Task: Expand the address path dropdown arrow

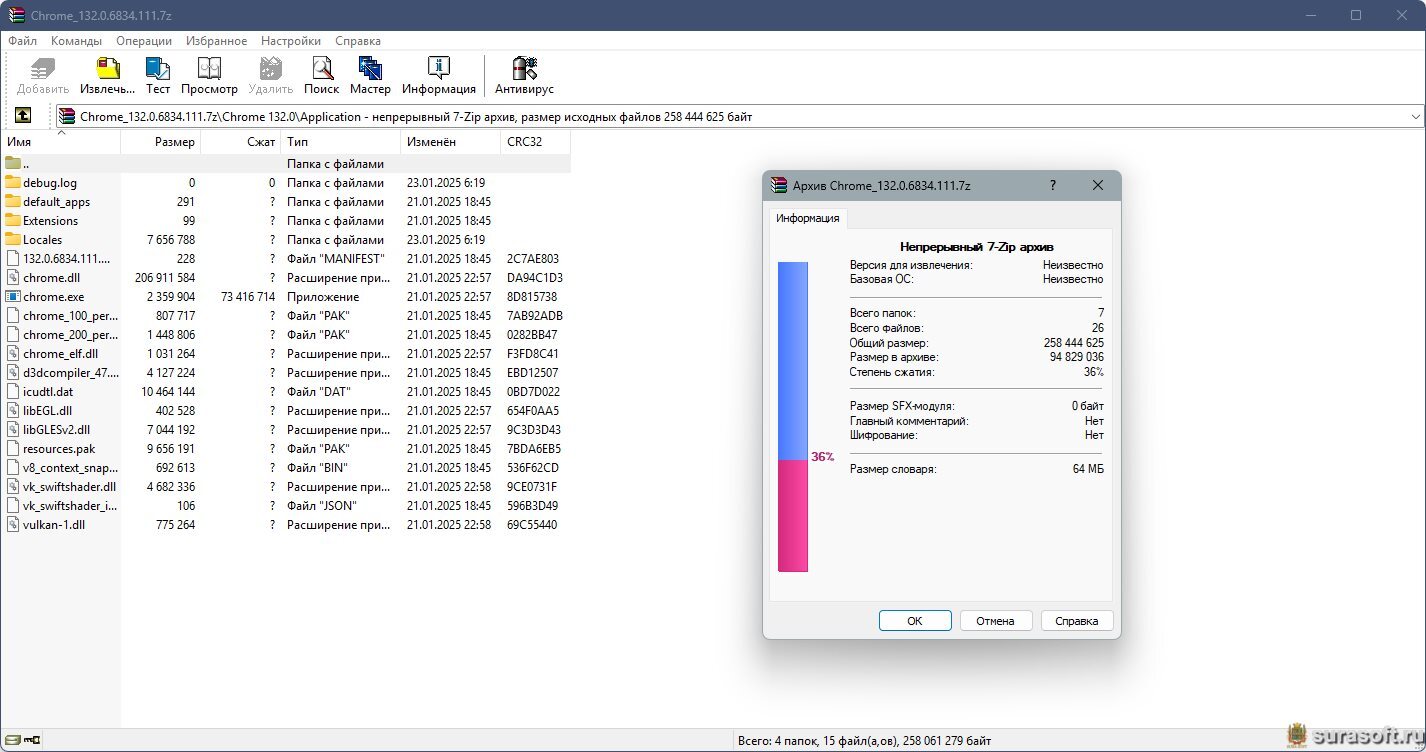Action: click(x=1415, y=117)
